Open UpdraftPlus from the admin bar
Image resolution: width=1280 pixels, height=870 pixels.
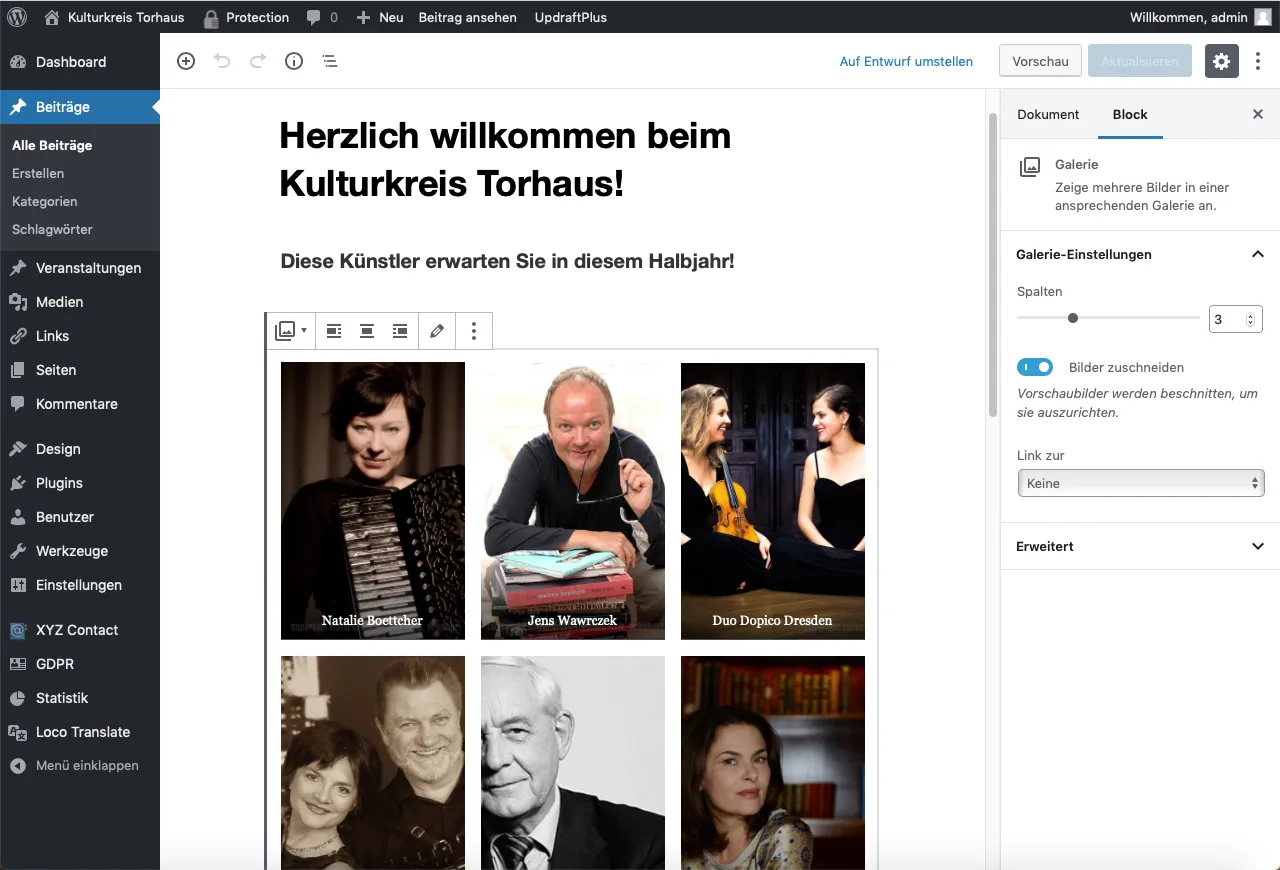570,17
